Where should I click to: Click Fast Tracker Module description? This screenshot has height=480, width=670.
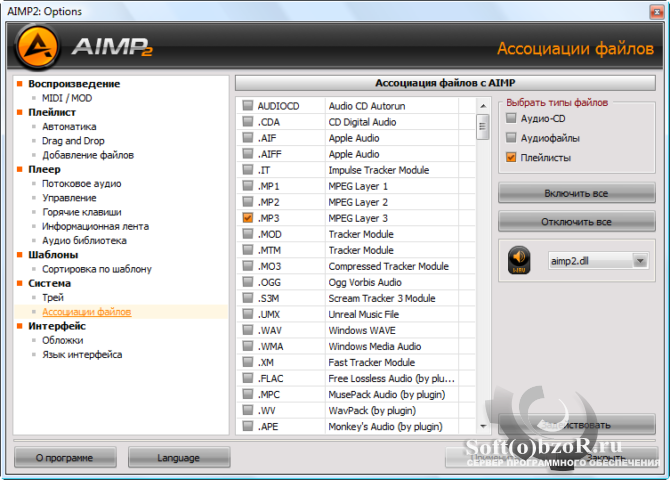coord(371,362)
